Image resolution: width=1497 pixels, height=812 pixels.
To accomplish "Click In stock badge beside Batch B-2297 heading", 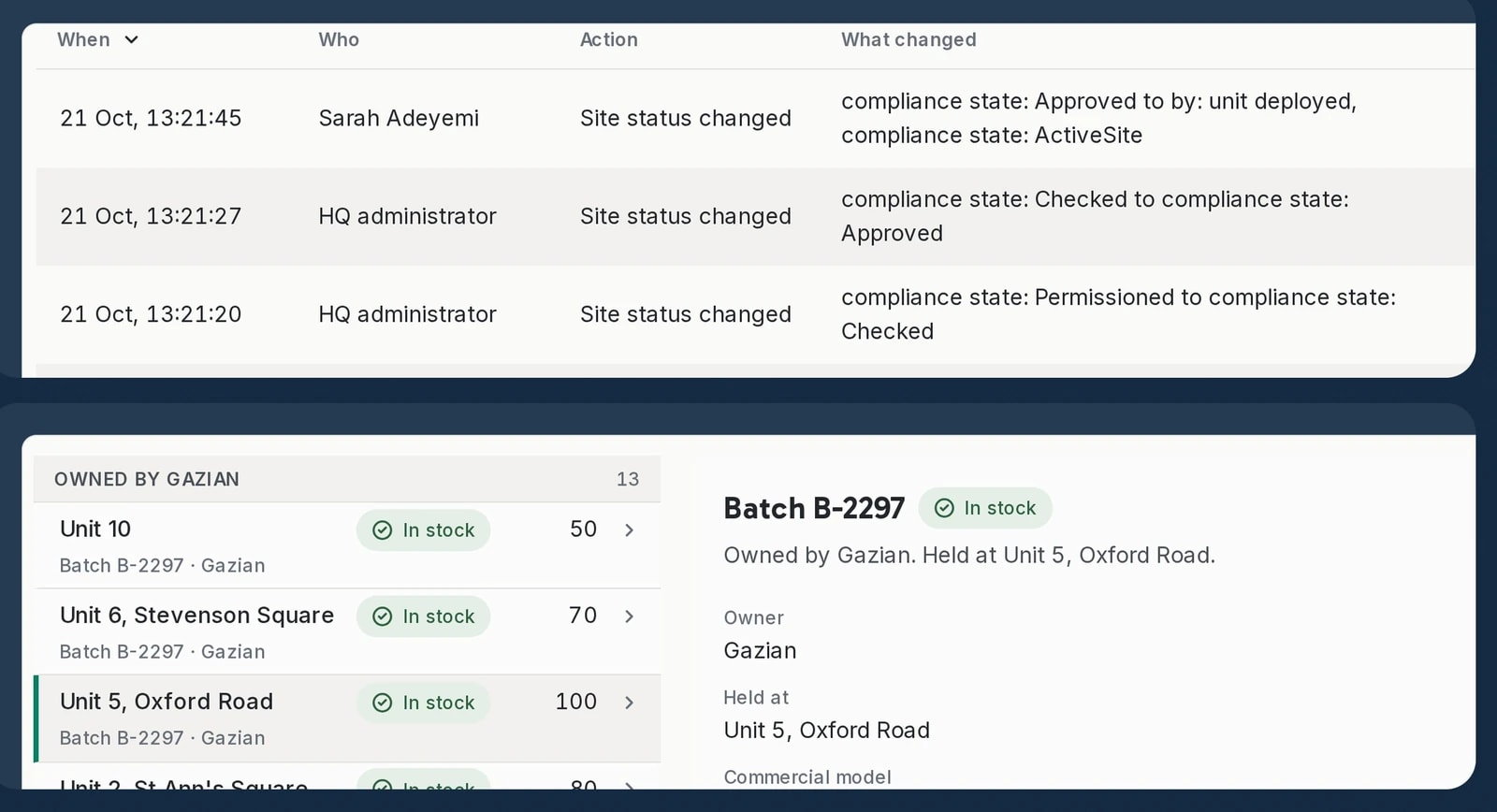I will [x=985, y=508].
